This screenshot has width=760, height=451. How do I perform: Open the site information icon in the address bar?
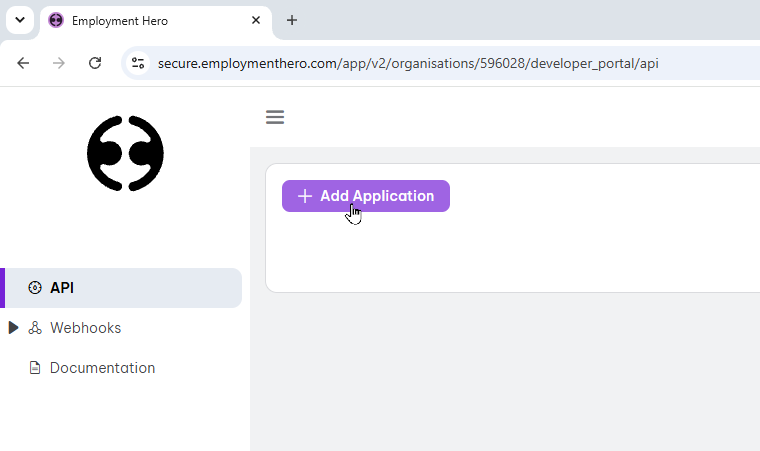coord(138,63)
